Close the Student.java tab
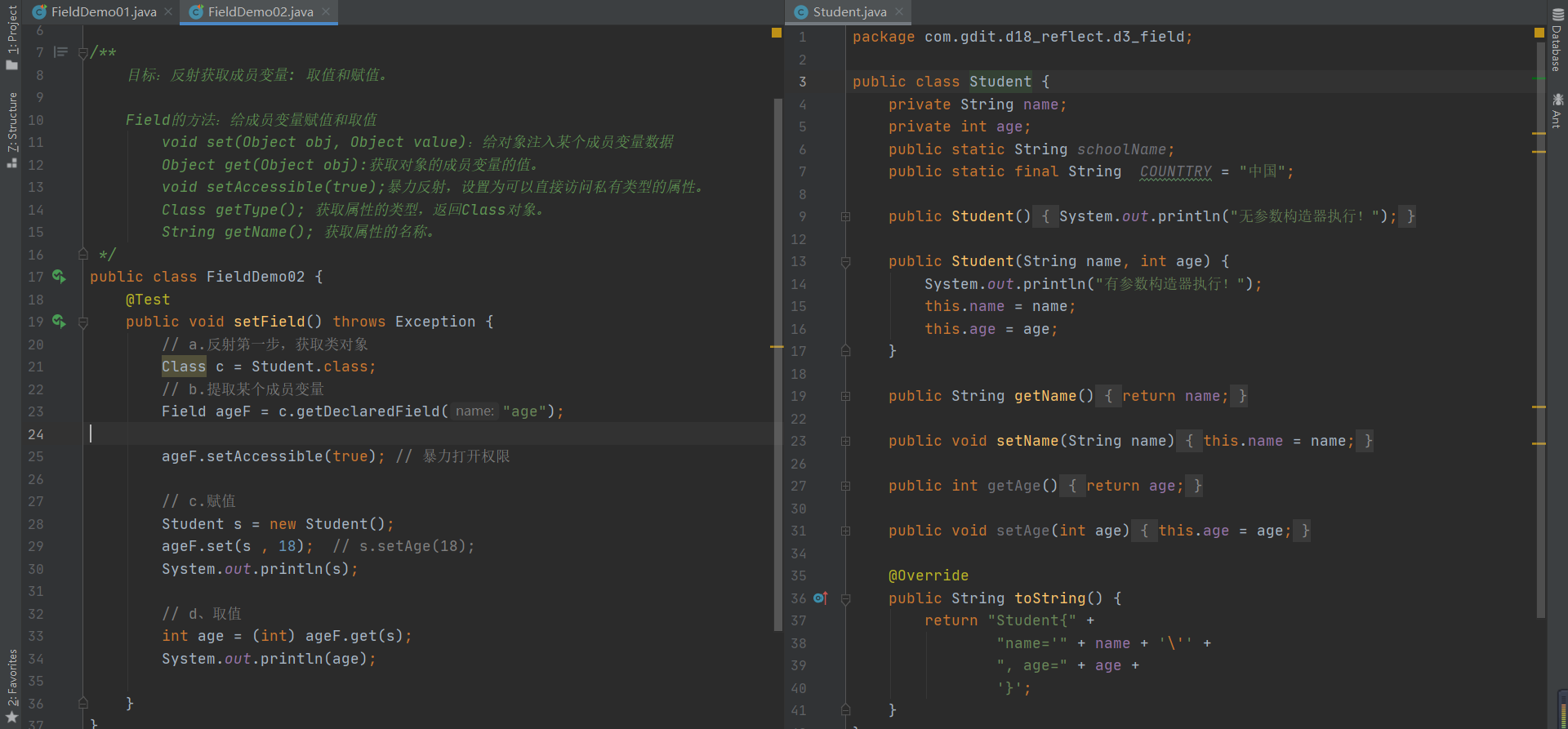 (x=899, y=11)
